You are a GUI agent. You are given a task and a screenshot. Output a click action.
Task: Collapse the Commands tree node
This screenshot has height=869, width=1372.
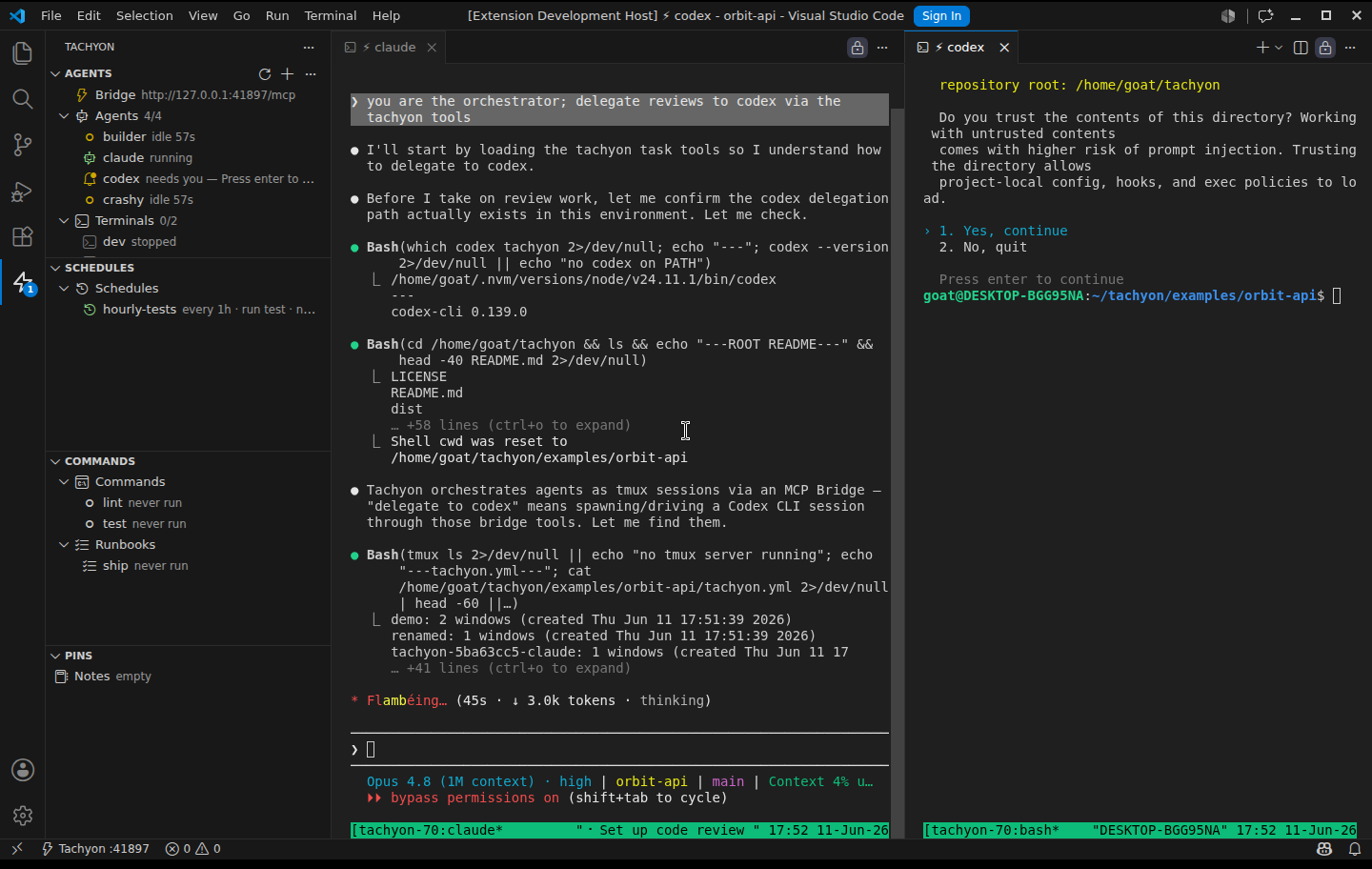64,482
